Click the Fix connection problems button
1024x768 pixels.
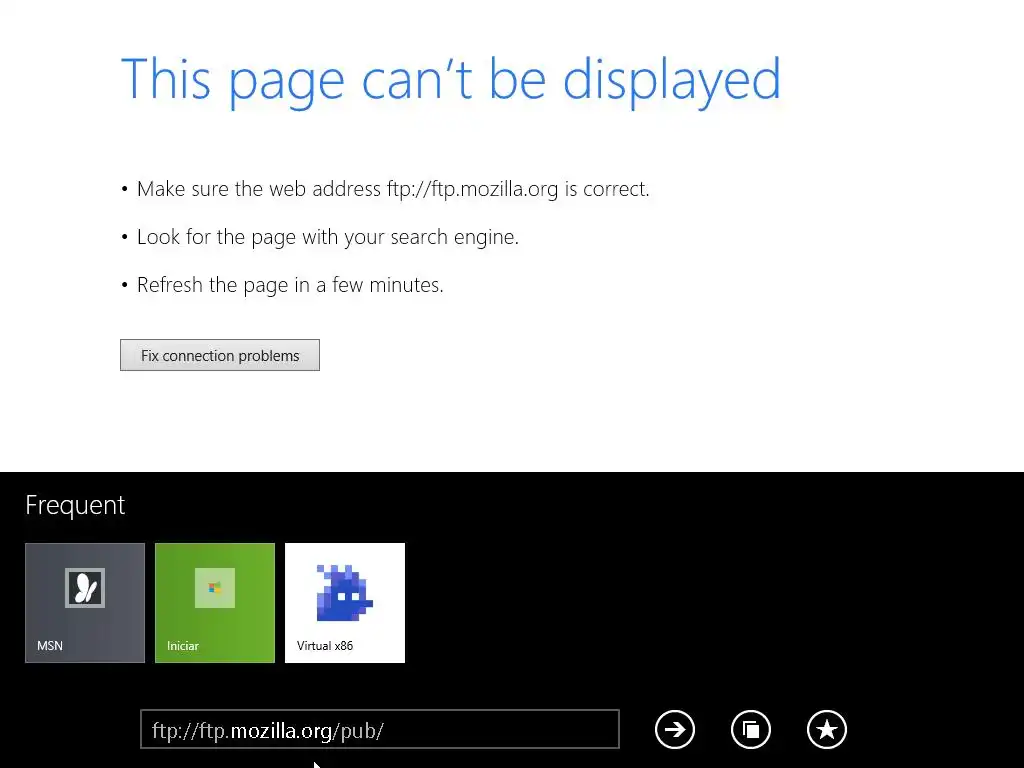[x=220, y=355]
